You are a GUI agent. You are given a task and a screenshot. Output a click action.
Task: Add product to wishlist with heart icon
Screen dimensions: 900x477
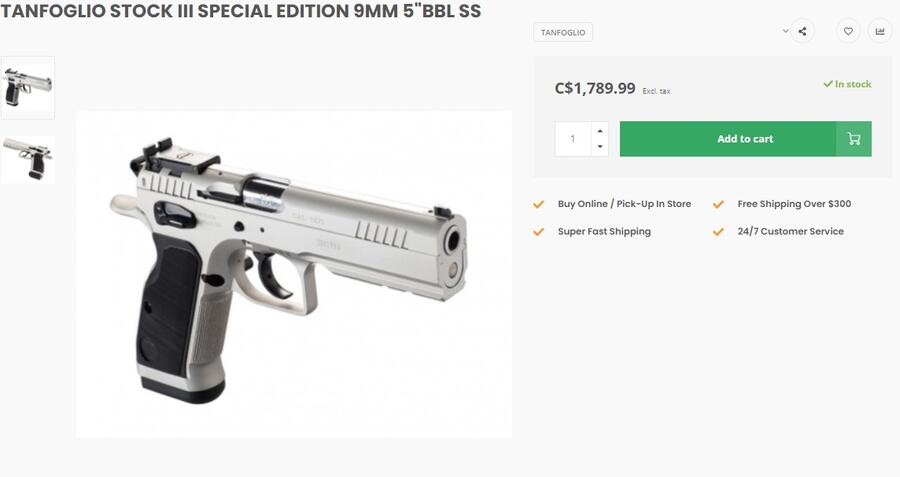[848, 31]
